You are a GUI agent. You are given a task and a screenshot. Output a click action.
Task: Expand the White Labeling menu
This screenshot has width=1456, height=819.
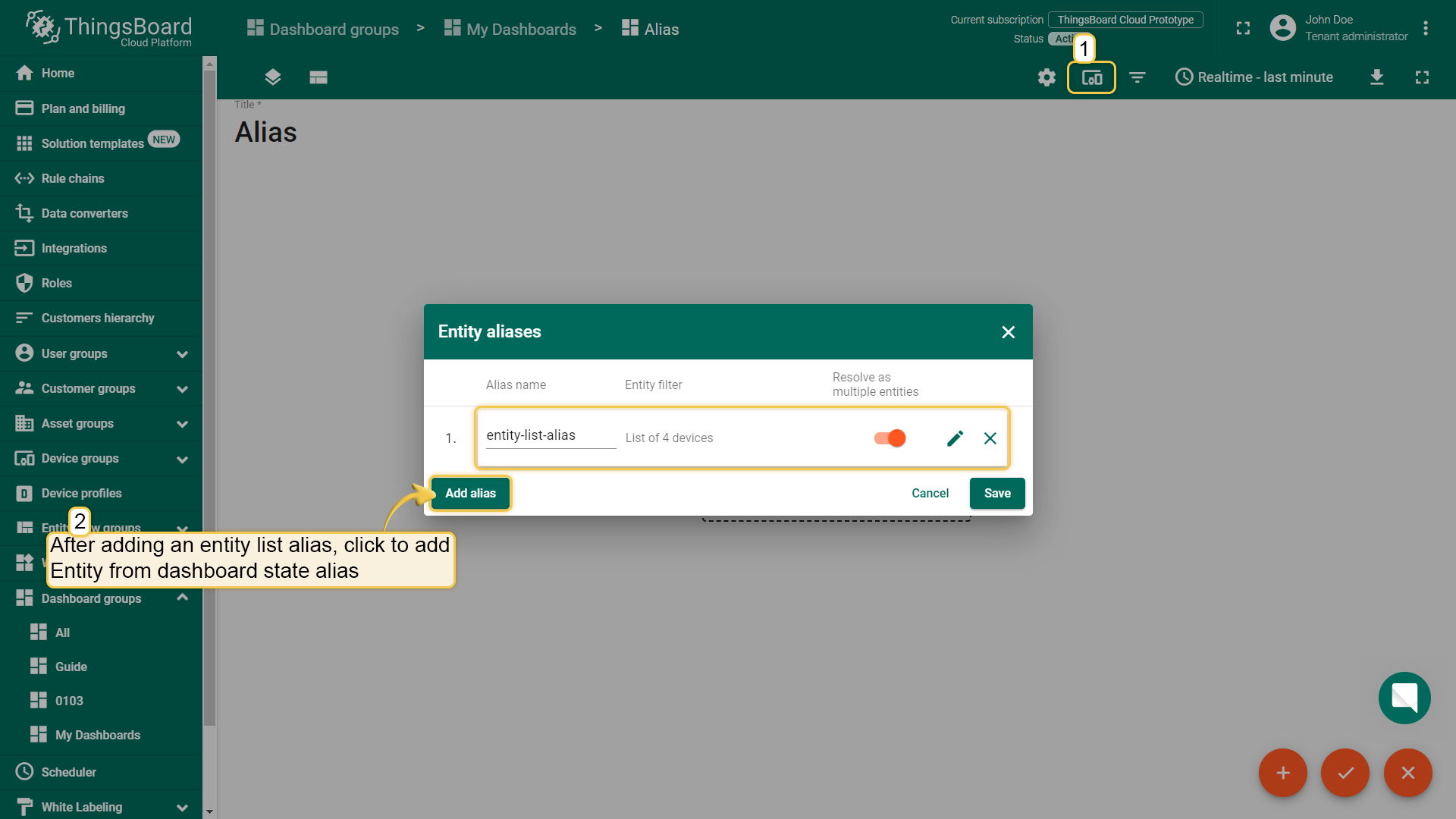(x=102, y=807)
